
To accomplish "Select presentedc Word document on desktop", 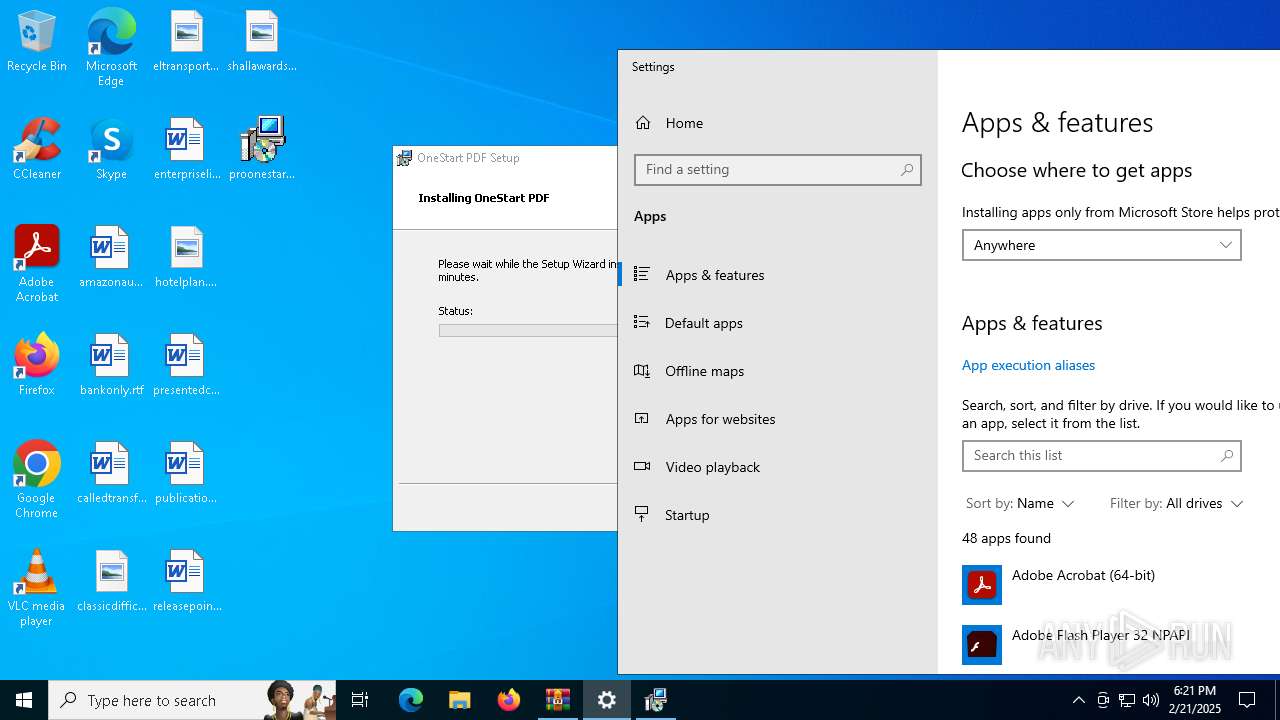I will click(186, 365).
